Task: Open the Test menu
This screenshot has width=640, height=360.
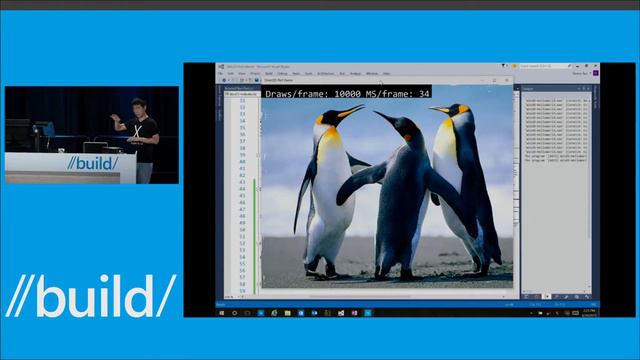Action: pos(342,73)
